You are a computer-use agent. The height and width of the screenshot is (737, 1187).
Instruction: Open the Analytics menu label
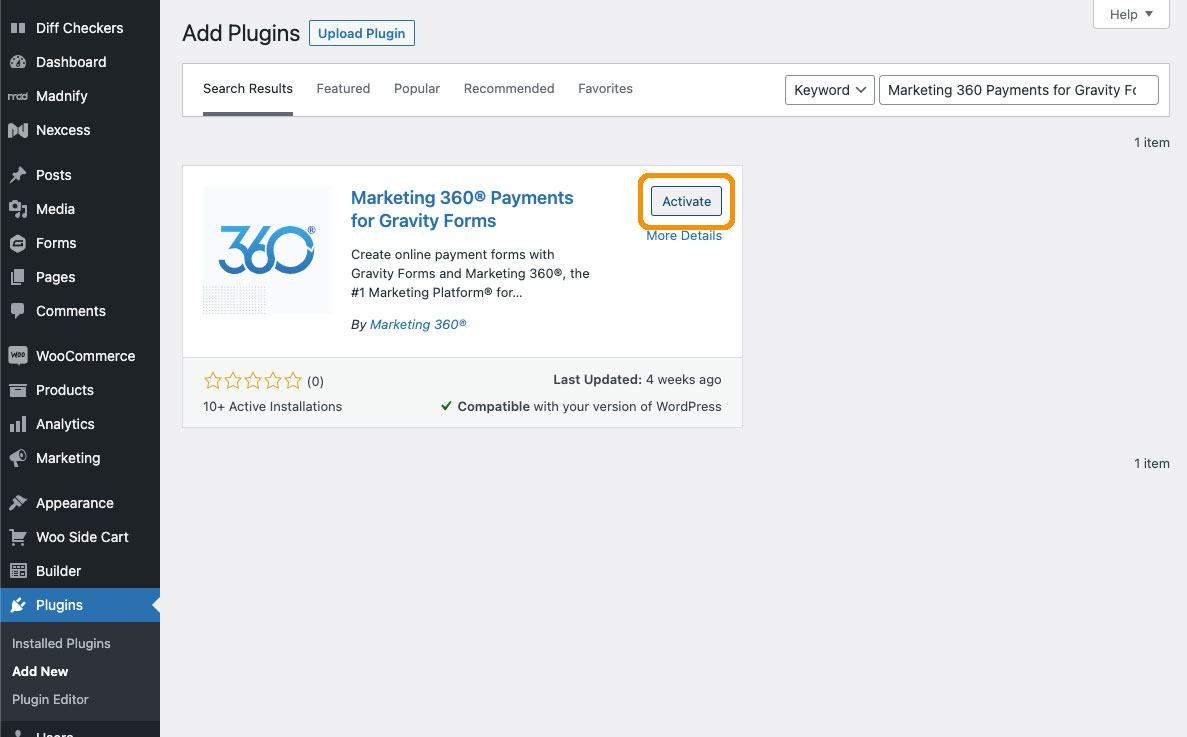(65, 424)
